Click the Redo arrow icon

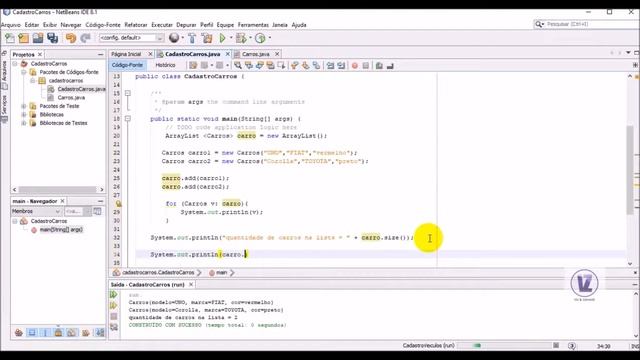click(85, 38)
